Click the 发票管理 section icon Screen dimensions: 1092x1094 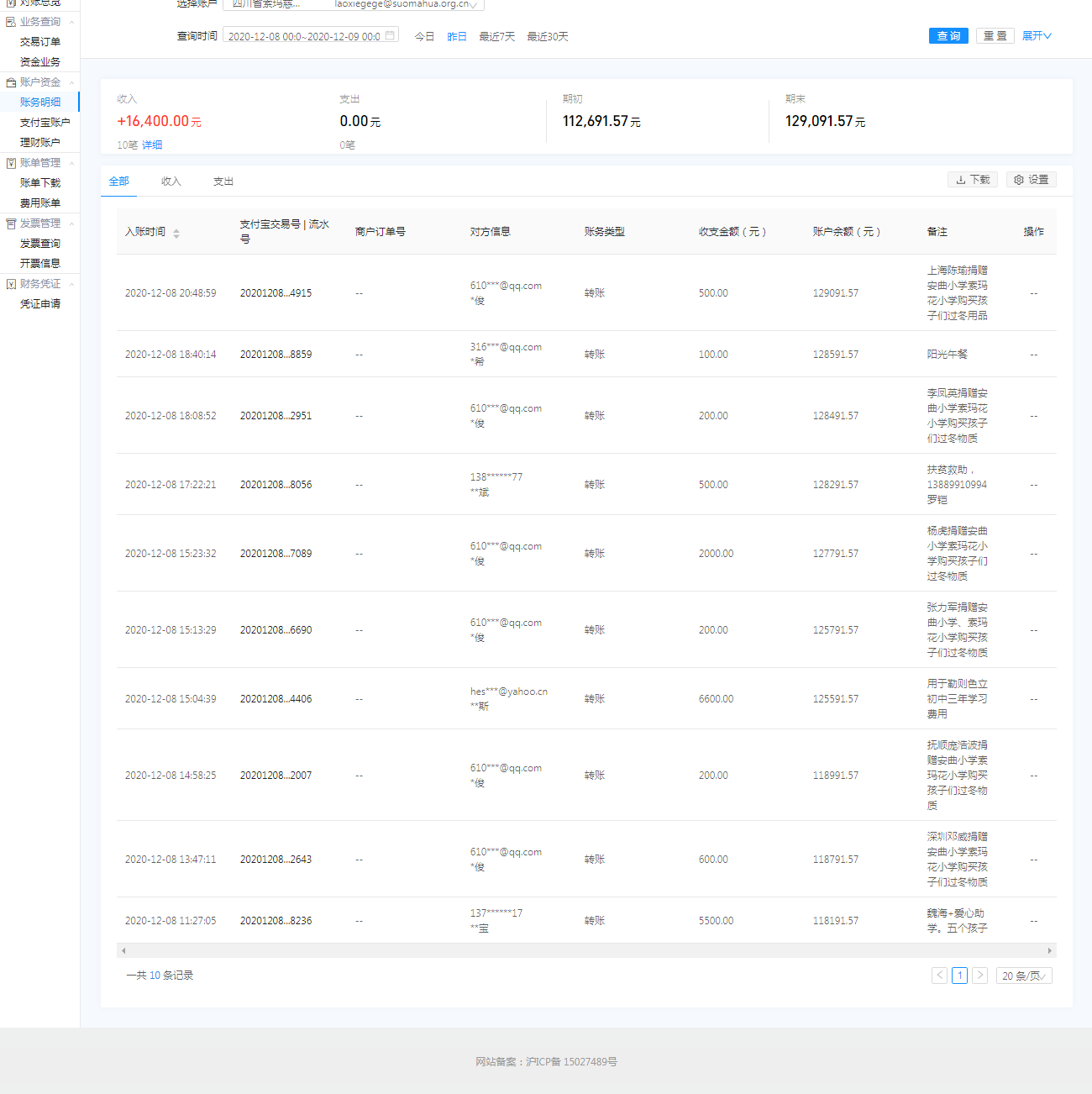[11, 224]
